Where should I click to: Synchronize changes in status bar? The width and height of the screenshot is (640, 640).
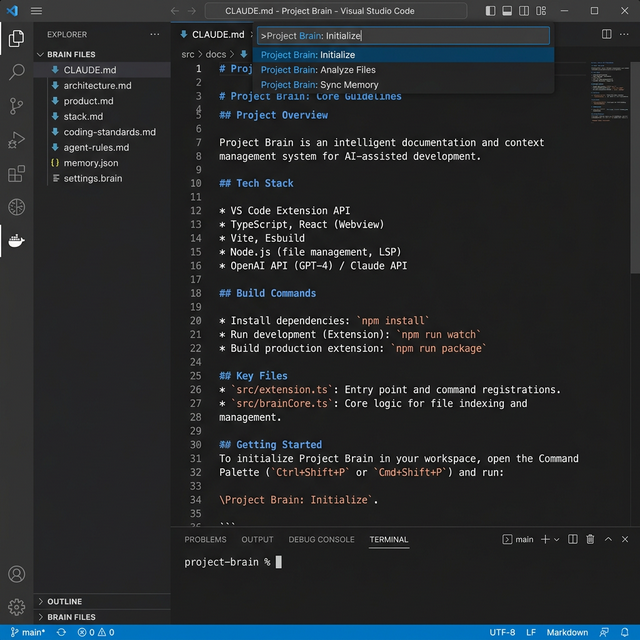coord(61,632)
